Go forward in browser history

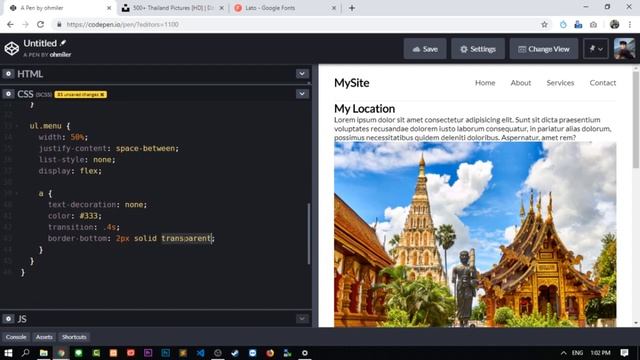(x=25, y=24)
